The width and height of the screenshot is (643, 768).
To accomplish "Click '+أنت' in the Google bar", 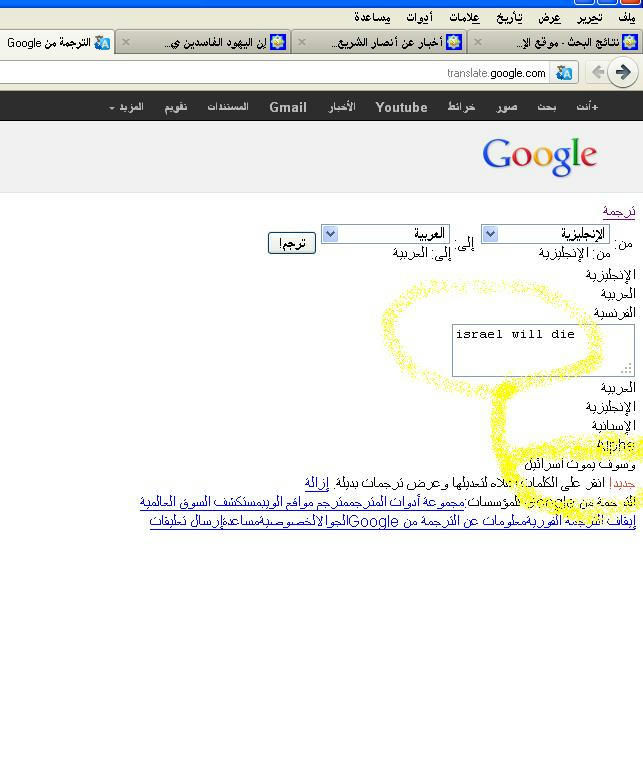I will 587,107.
